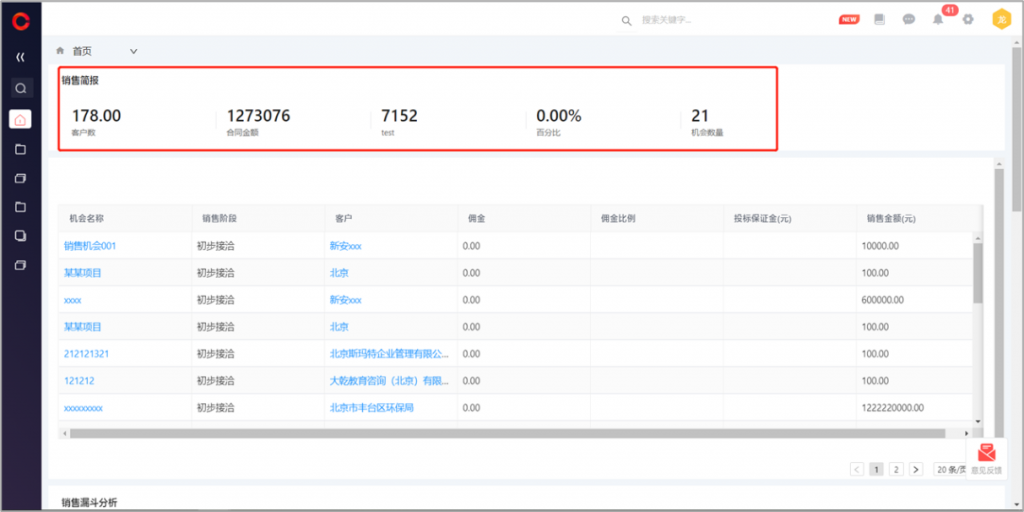Select the highlighted home icon in sidebar
The image size is (1024, 512).
pos(21,119)
